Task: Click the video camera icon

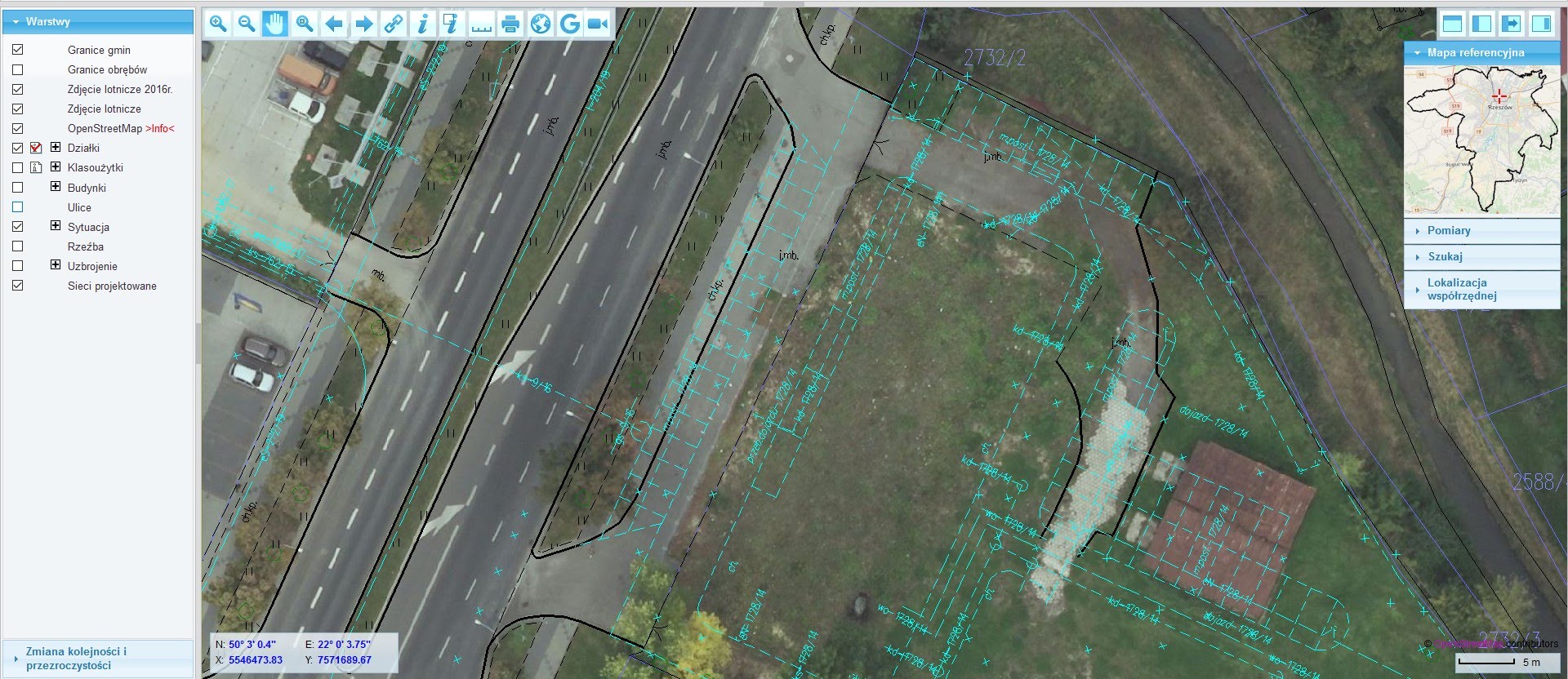Action: (598, 24)
